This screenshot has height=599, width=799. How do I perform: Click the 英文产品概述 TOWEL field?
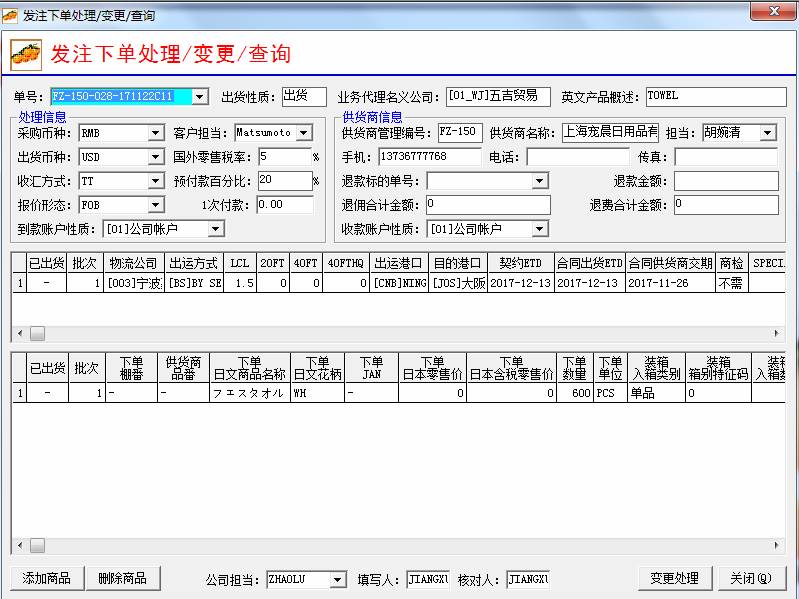pos(716,96)
